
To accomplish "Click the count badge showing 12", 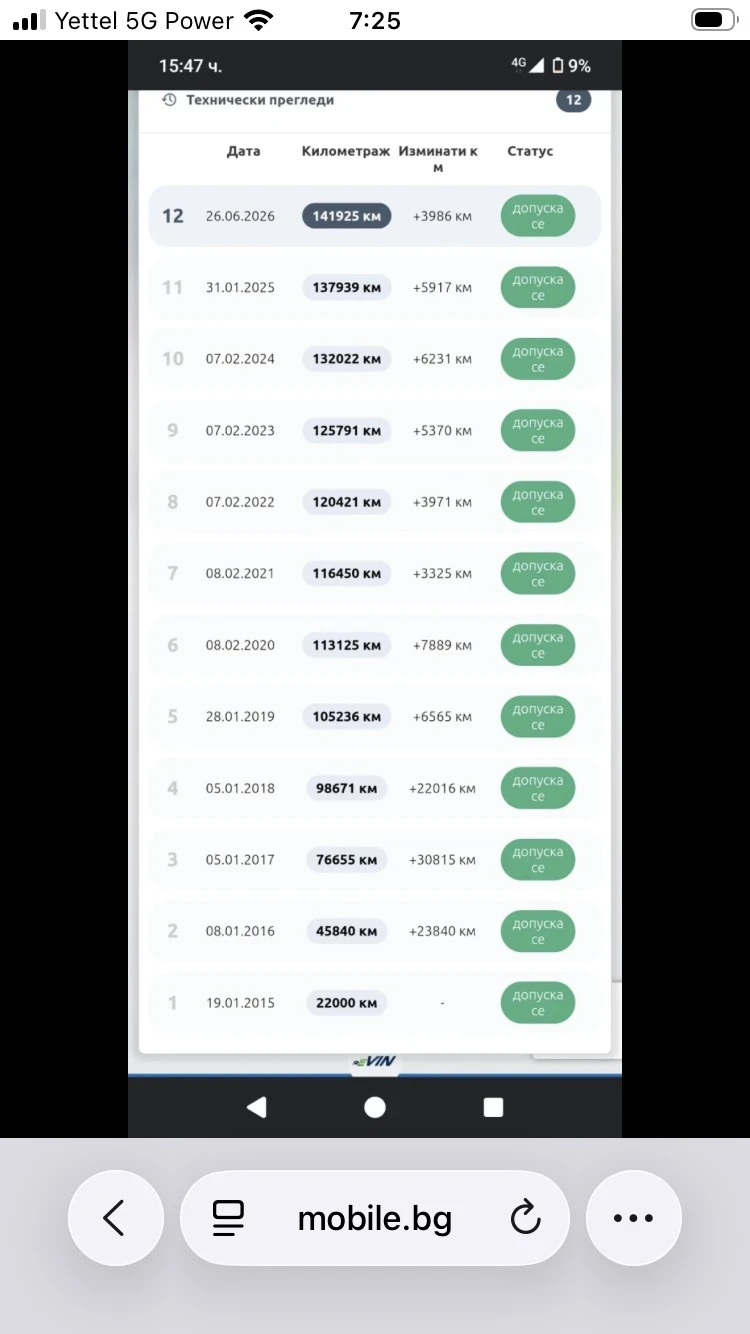I will [x=573, y=100].
